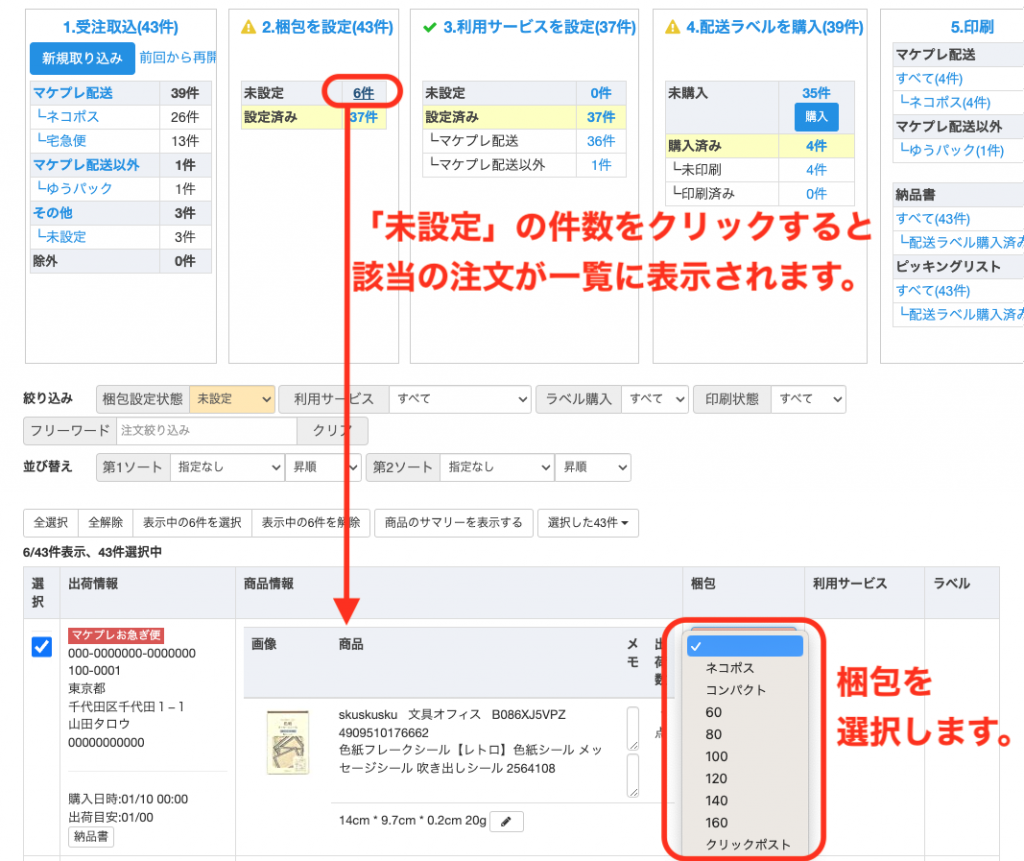This screenshot has width=1024, height=861.
Task: Open すべて(43件) under 納品書
Action: pos(933,218)
